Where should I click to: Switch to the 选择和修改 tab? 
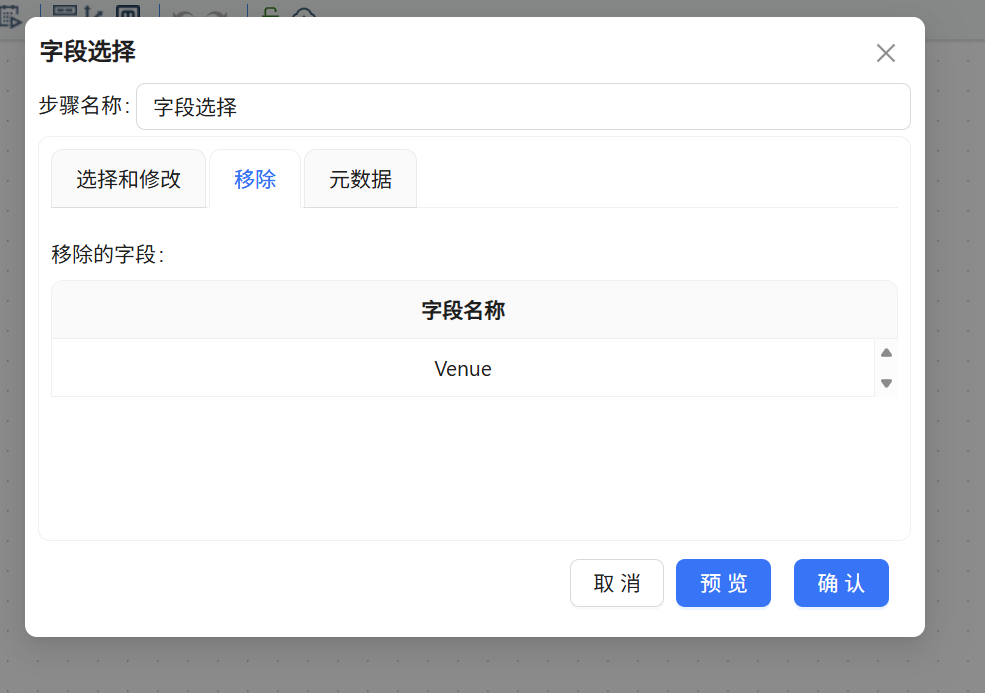129,179
